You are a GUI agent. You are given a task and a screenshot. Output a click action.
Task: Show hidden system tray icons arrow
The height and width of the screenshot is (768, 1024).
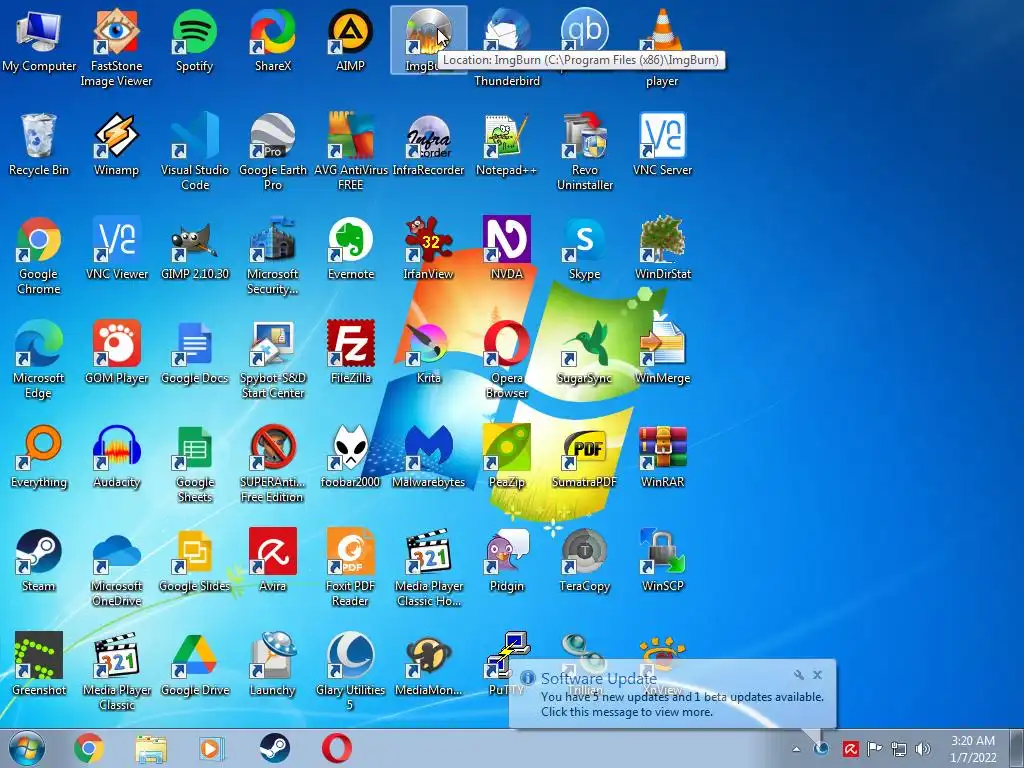click(796, 749)
